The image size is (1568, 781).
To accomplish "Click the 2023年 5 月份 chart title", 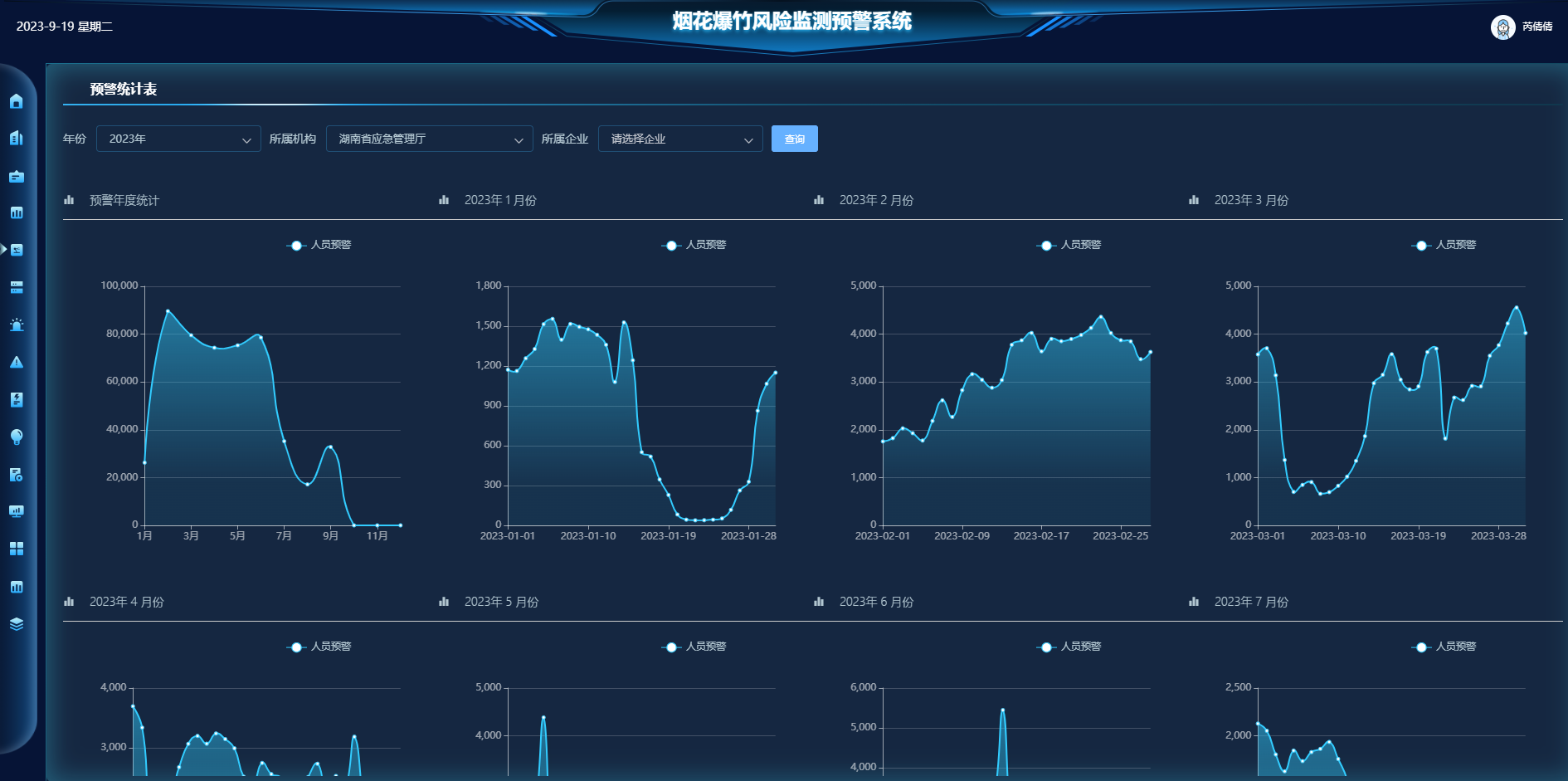I will 502,602.
